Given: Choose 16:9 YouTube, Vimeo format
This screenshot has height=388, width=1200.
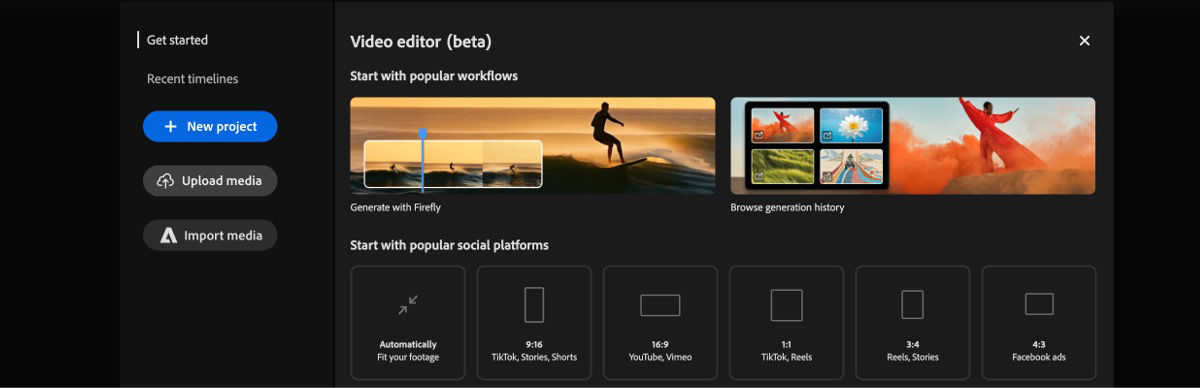Looking at the screenshot, I should point(660,322).
